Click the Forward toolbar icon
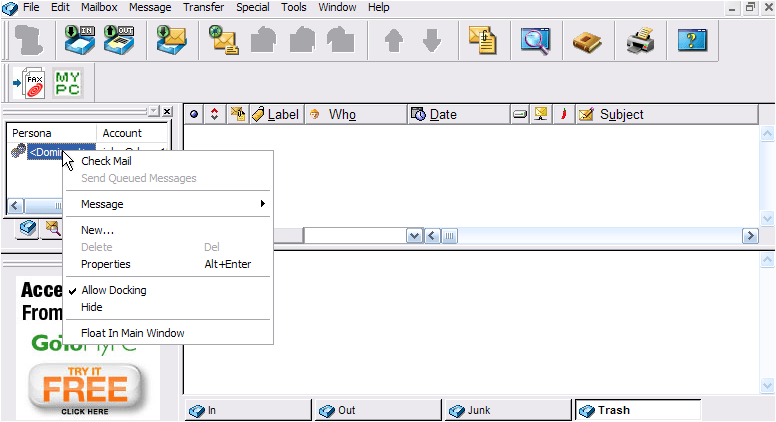Screen dimensions: 776x422 340,40
